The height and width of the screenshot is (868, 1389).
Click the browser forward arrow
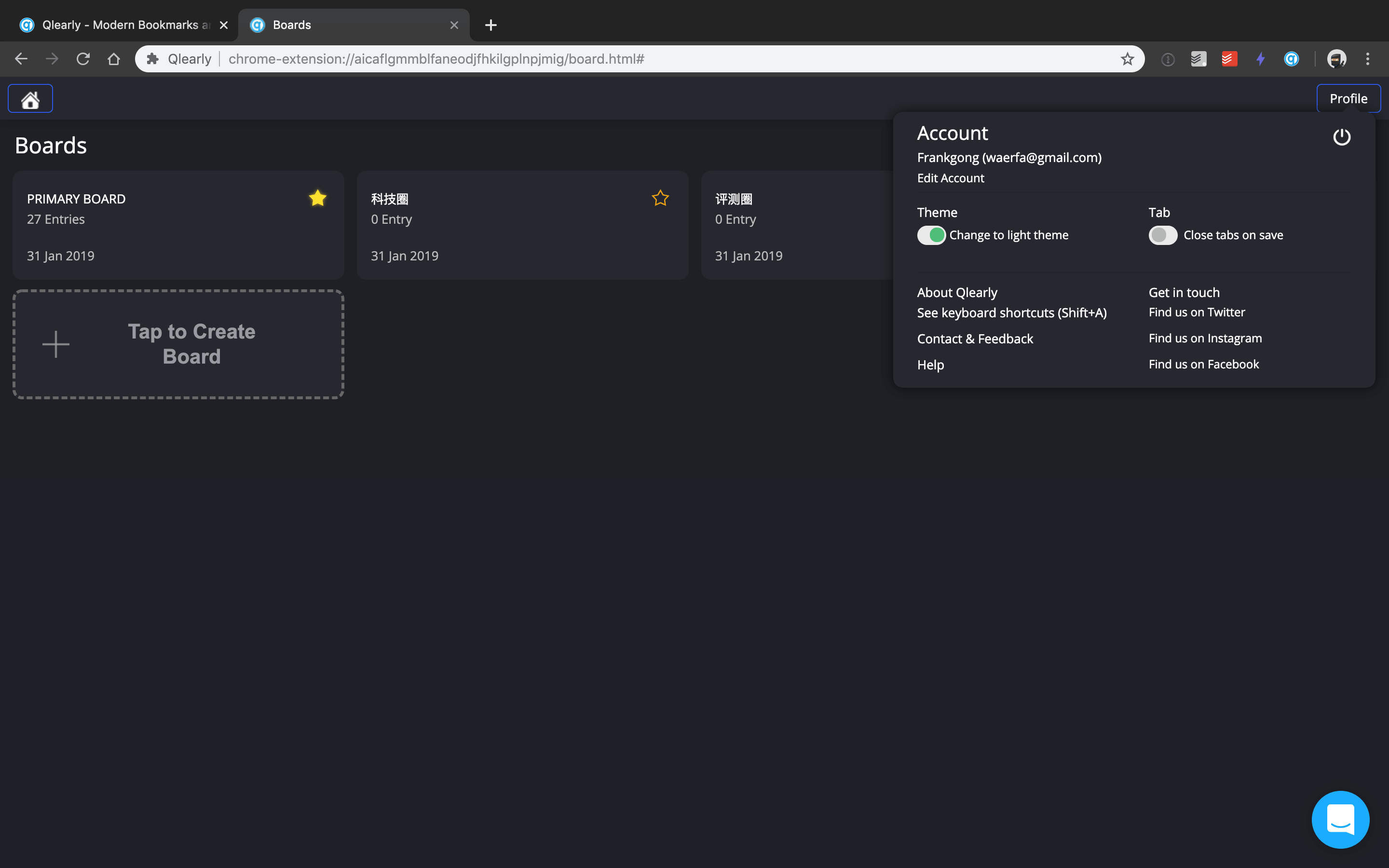(52, 58)
